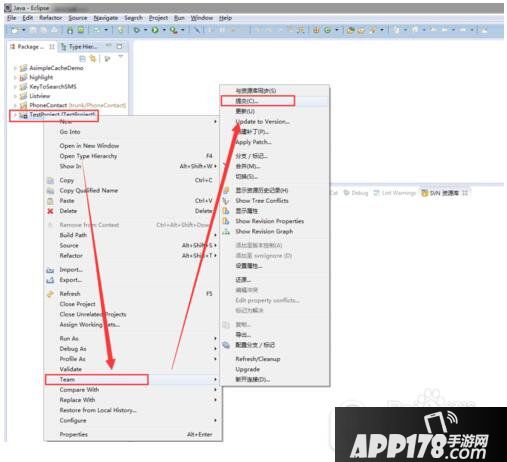Open the Navigate menu
This screenshot has height=462, width=507.
click(106, 18)
